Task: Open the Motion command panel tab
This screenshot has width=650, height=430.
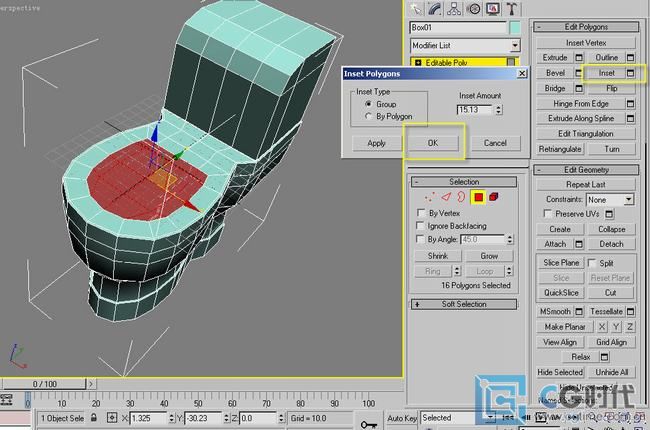Action: [x=473, y=9]
